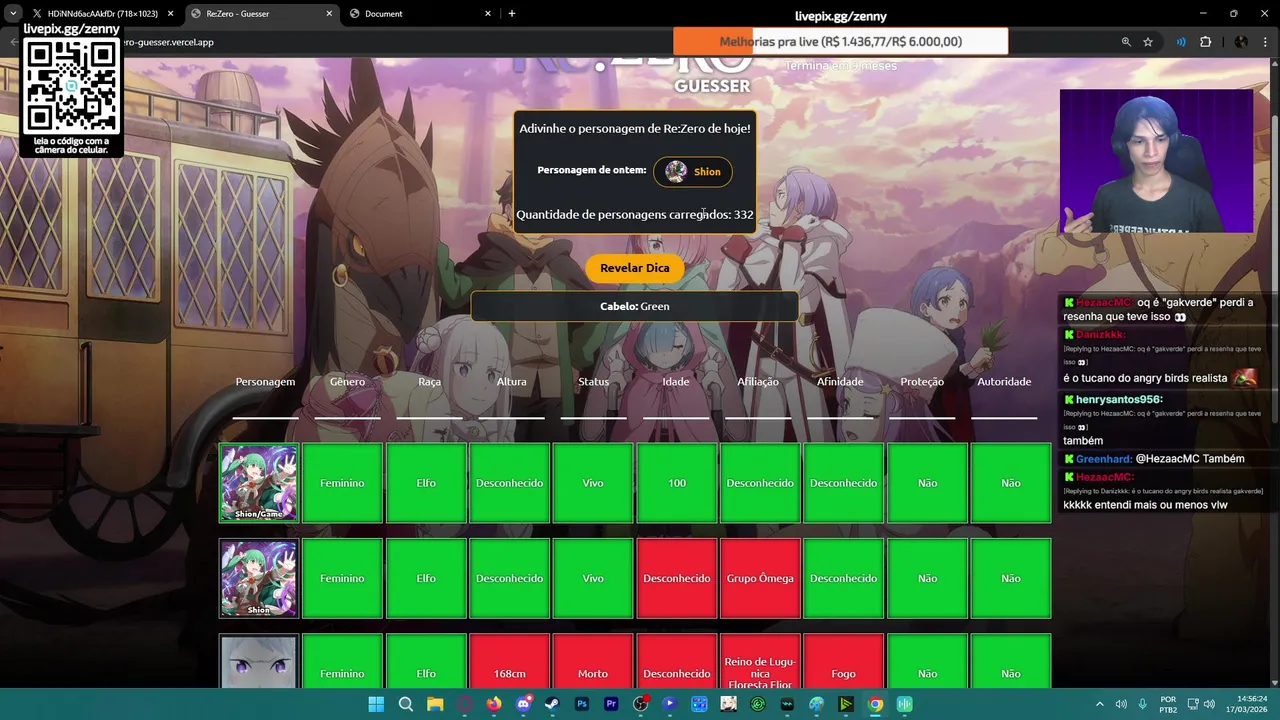Close the Document tab

pyautogui.click(x=488, y=14)
